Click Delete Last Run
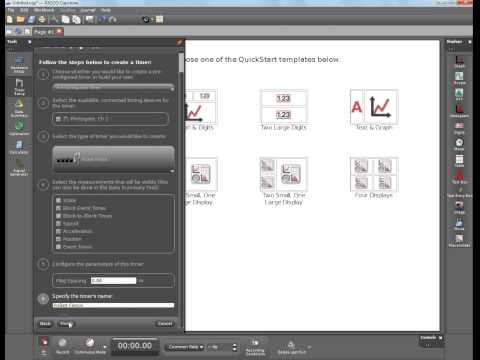The width and height of the screenshot is (480, 360). [292, 348]
